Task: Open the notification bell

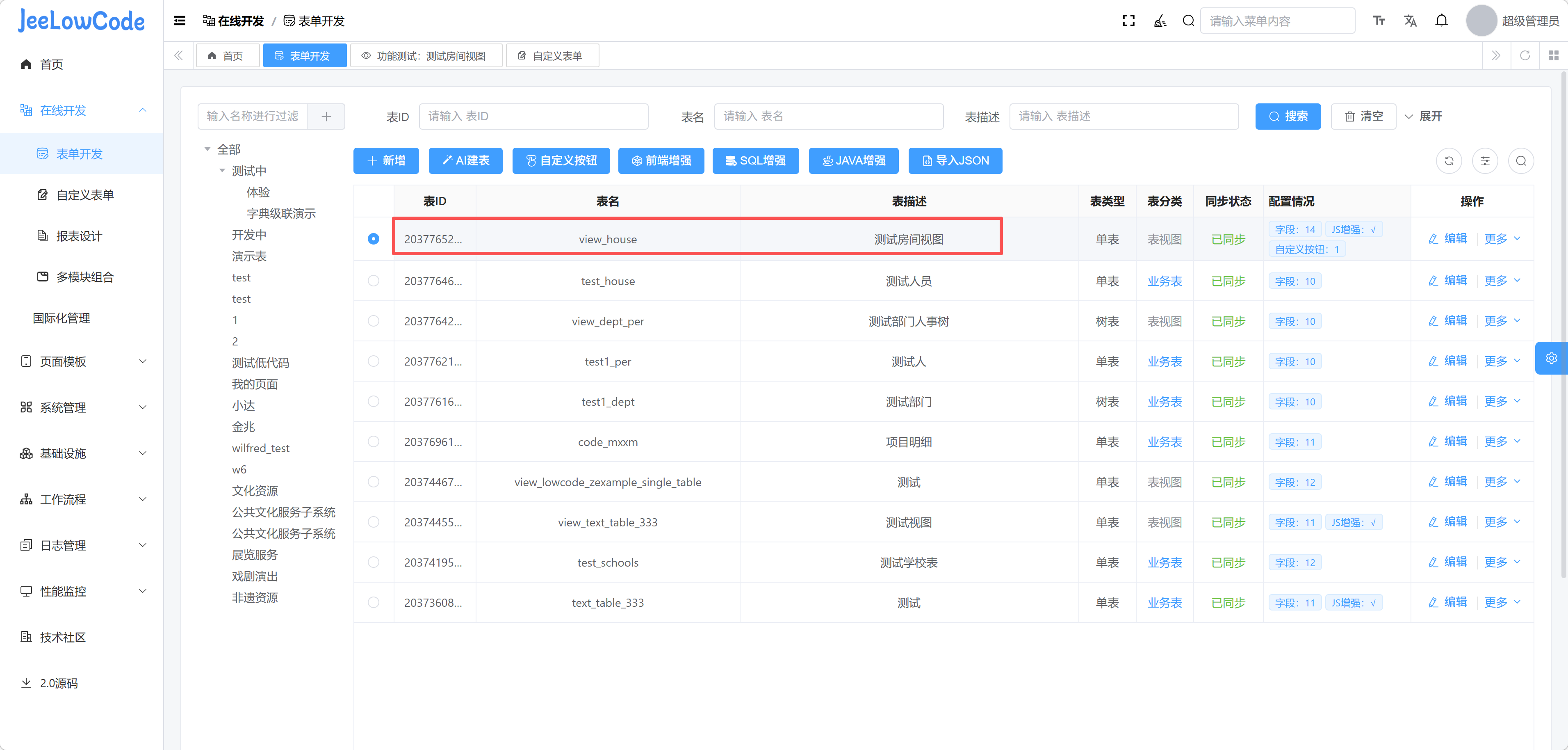Action: 1441,21
